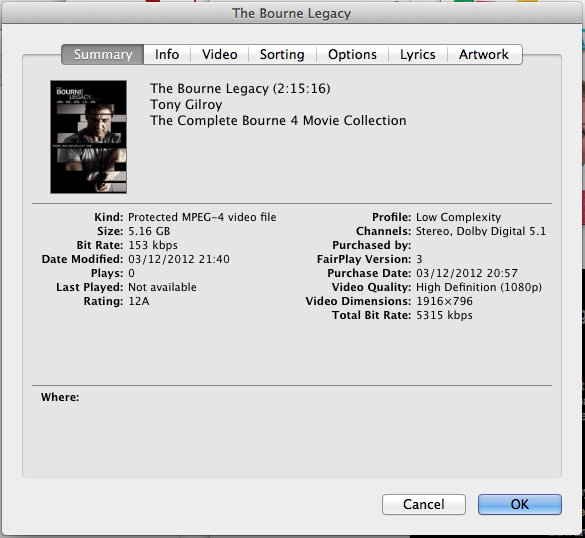Screen dimensions: 585x538
Task: Open the Video tab
Action: pos(220,54)
